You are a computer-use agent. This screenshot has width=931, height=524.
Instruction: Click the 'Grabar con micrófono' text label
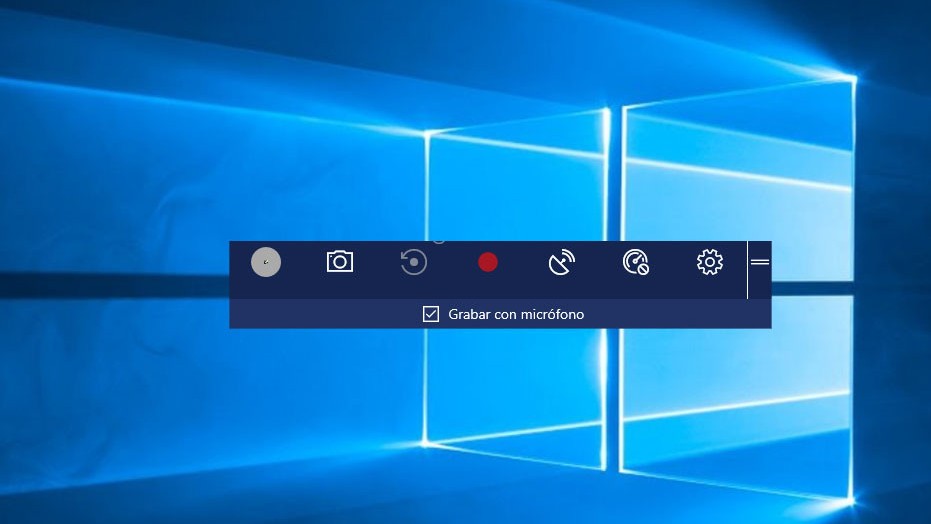[516, 314]
